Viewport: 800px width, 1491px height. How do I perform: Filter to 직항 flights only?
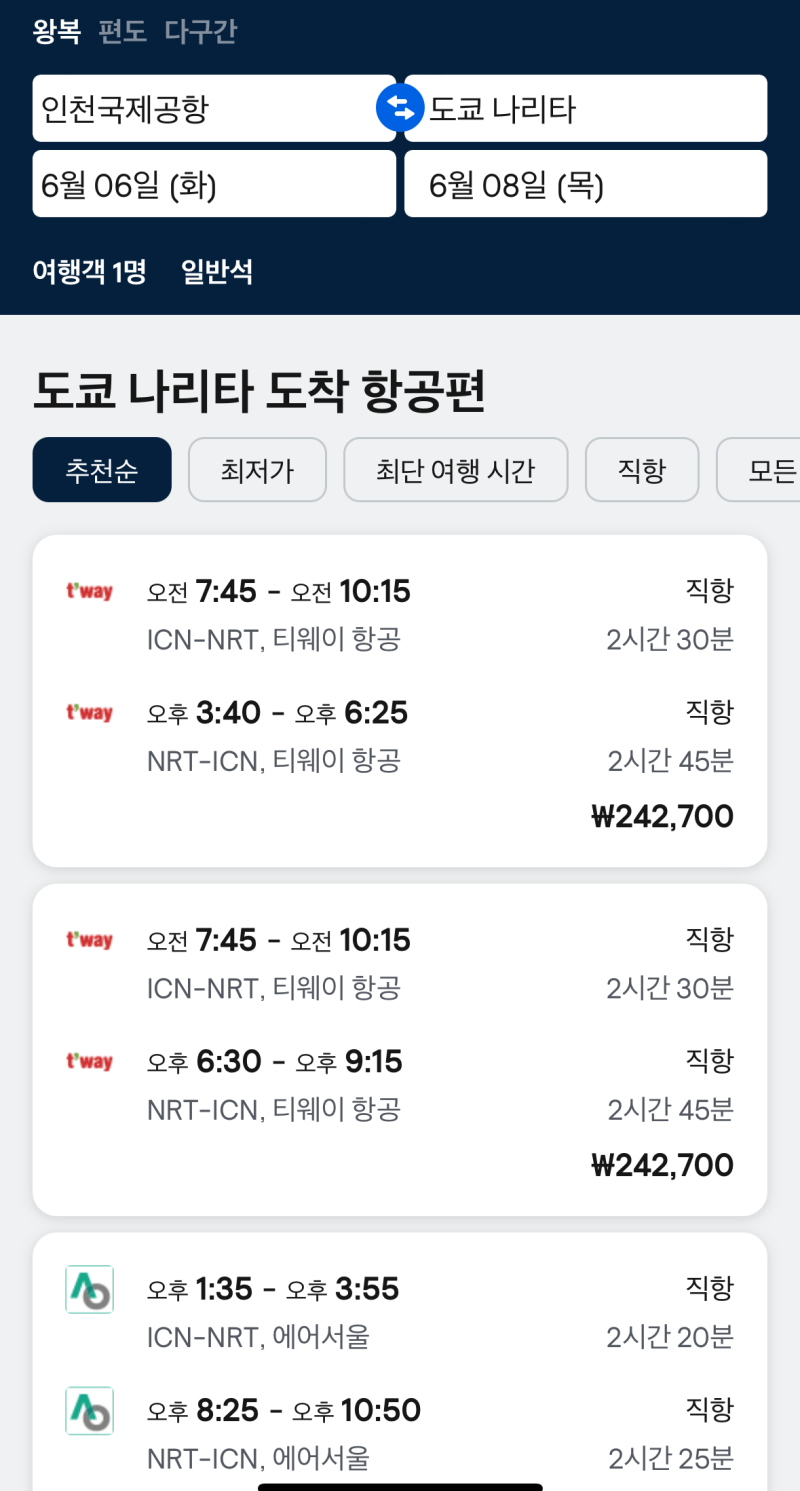coord(642,470)
